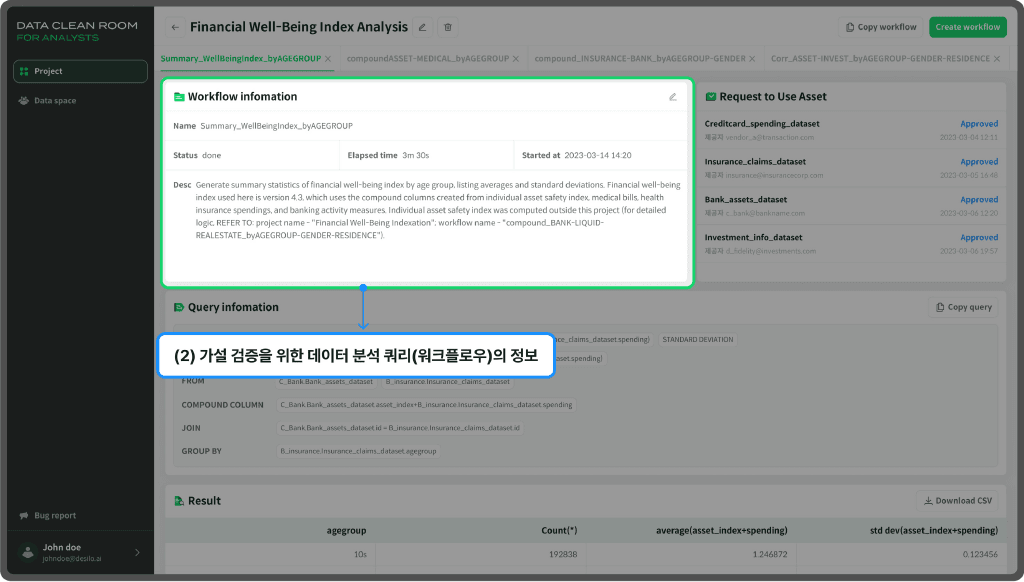The height and width of the screenshot is (582, 1024).
Task: Click the GROUP BY agegroup chip
Action: [358, 451]
